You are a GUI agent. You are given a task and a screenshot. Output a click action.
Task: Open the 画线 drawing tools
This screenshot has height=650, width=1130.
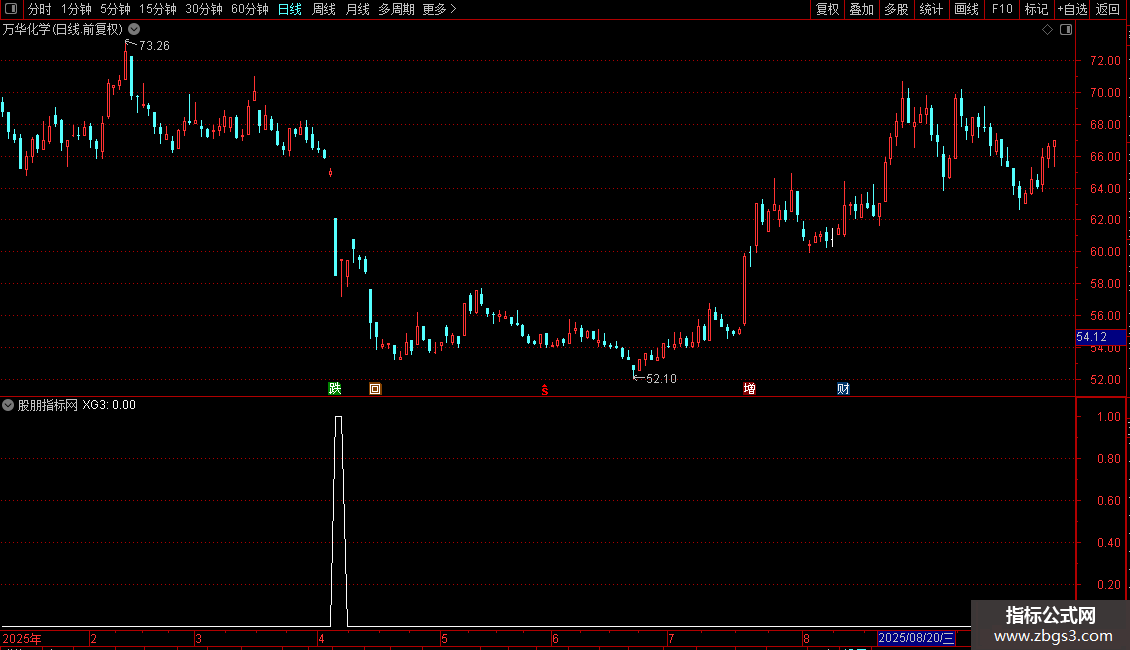(x=966, y=9)
